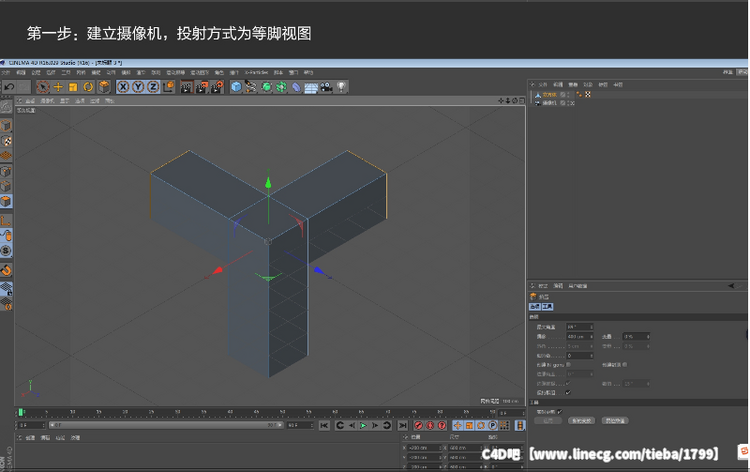Toggle the realtime update checkbox
This screenshot has height=472, width=750.
560,412
